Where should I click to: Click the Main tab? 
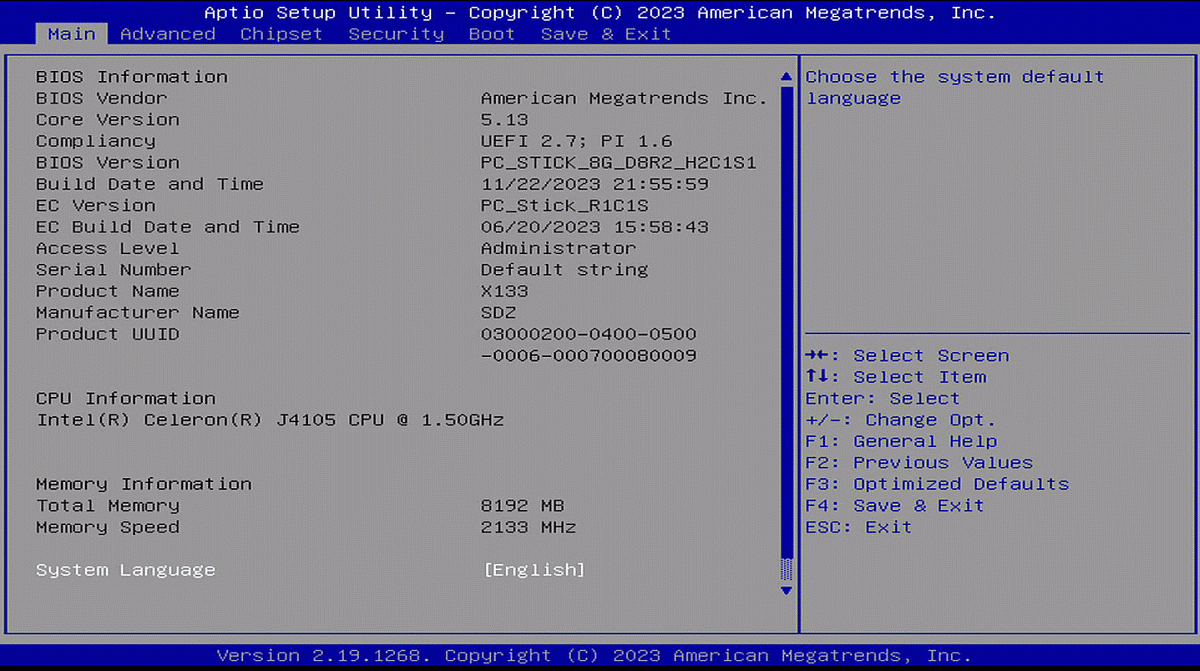pos(71,34)
